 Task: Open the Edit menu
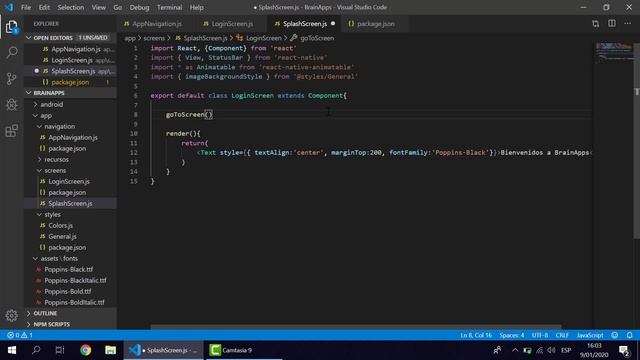click(44, 7)
